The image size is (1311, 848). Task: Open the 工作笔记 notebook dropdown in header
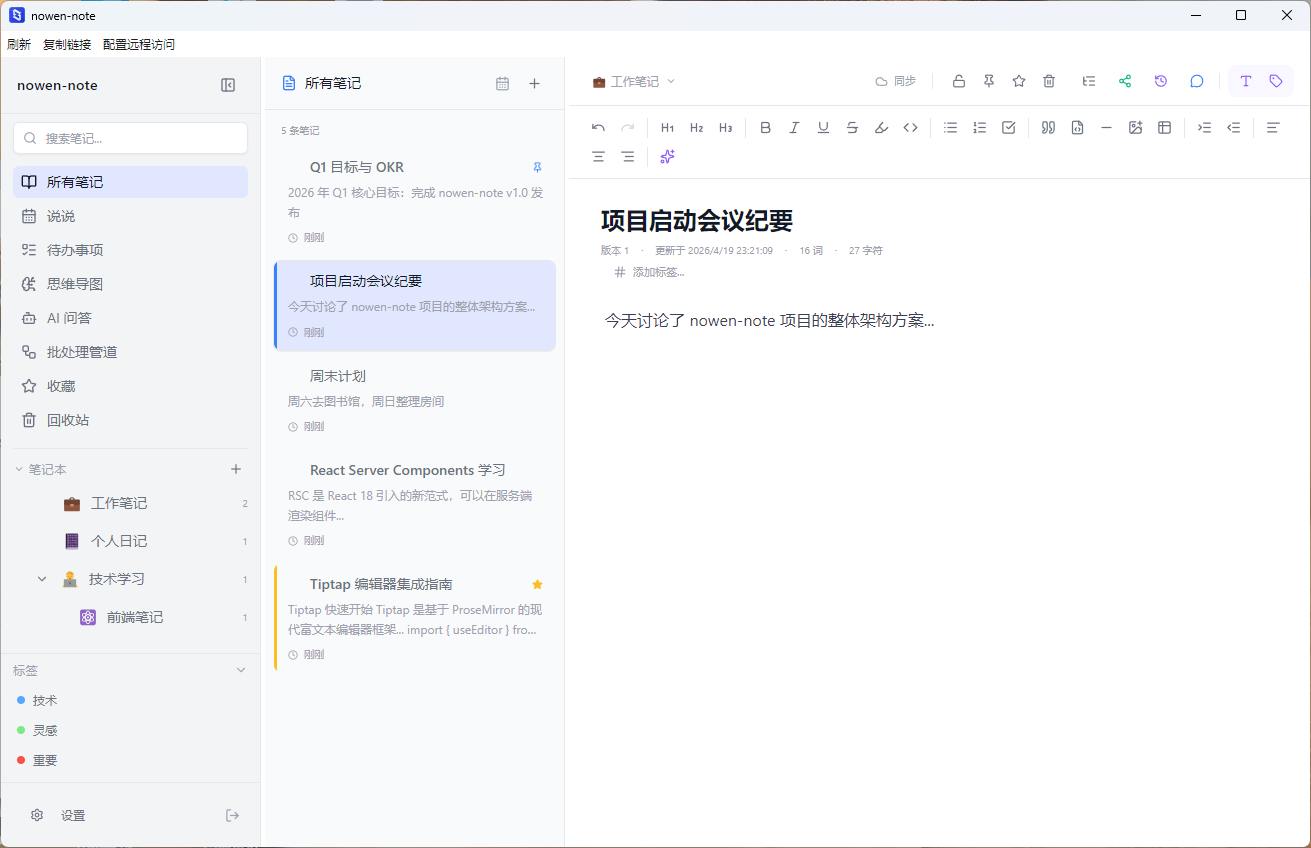coord(634,82)
